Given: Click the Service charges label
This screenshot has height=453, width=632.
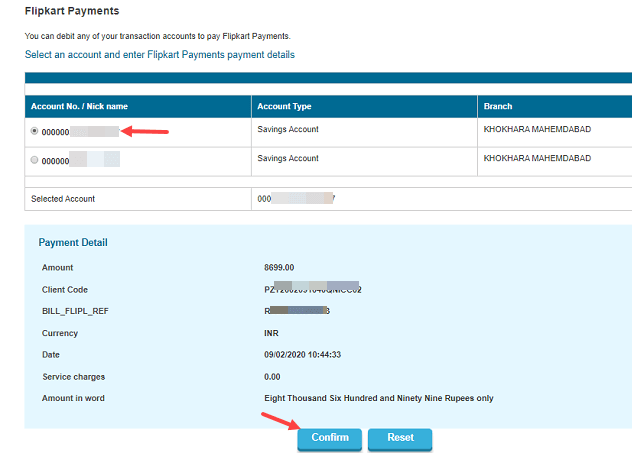Looking at the screenshot, I should [x=74, y=377].
